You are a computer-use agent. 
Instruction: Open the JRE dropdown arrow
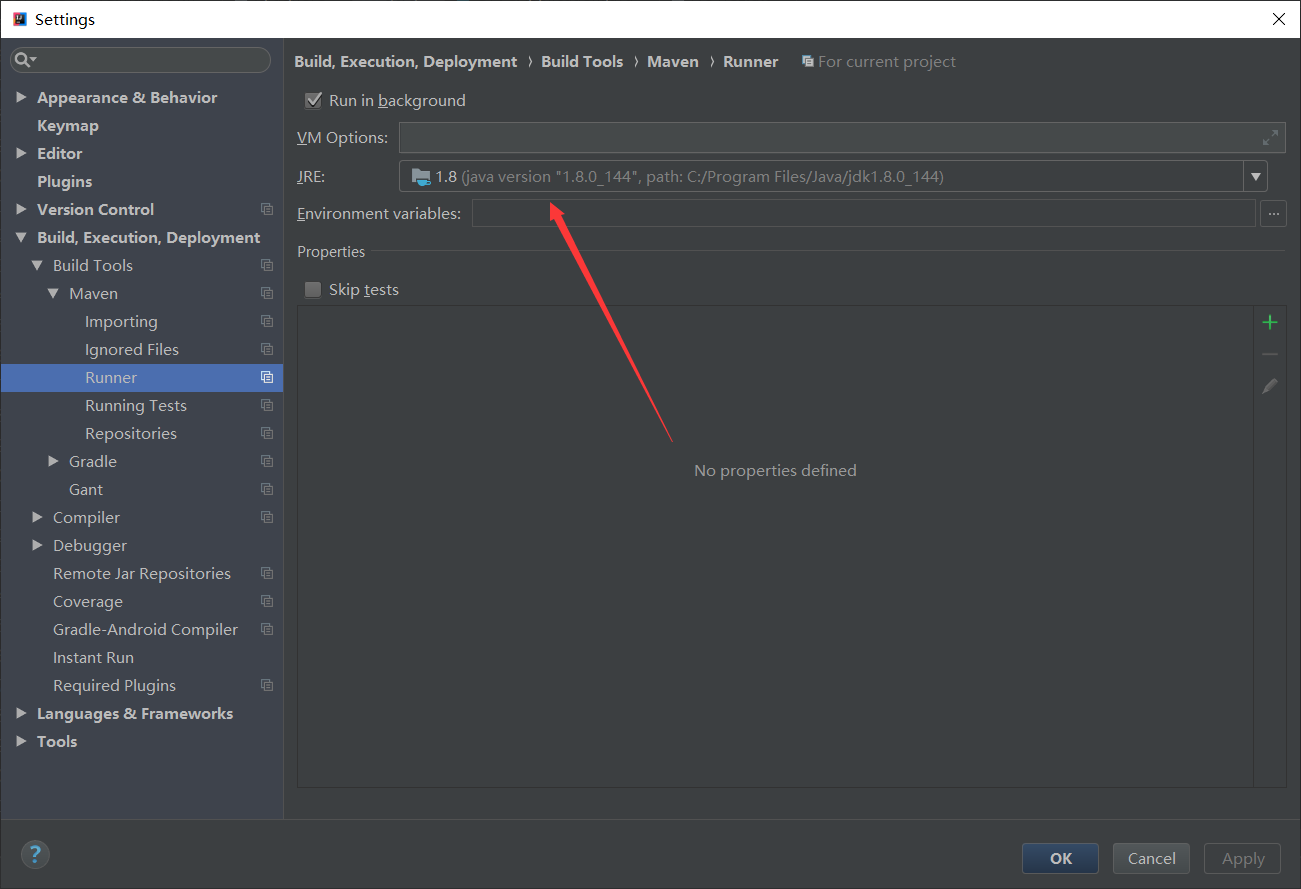pos(1256,177)
